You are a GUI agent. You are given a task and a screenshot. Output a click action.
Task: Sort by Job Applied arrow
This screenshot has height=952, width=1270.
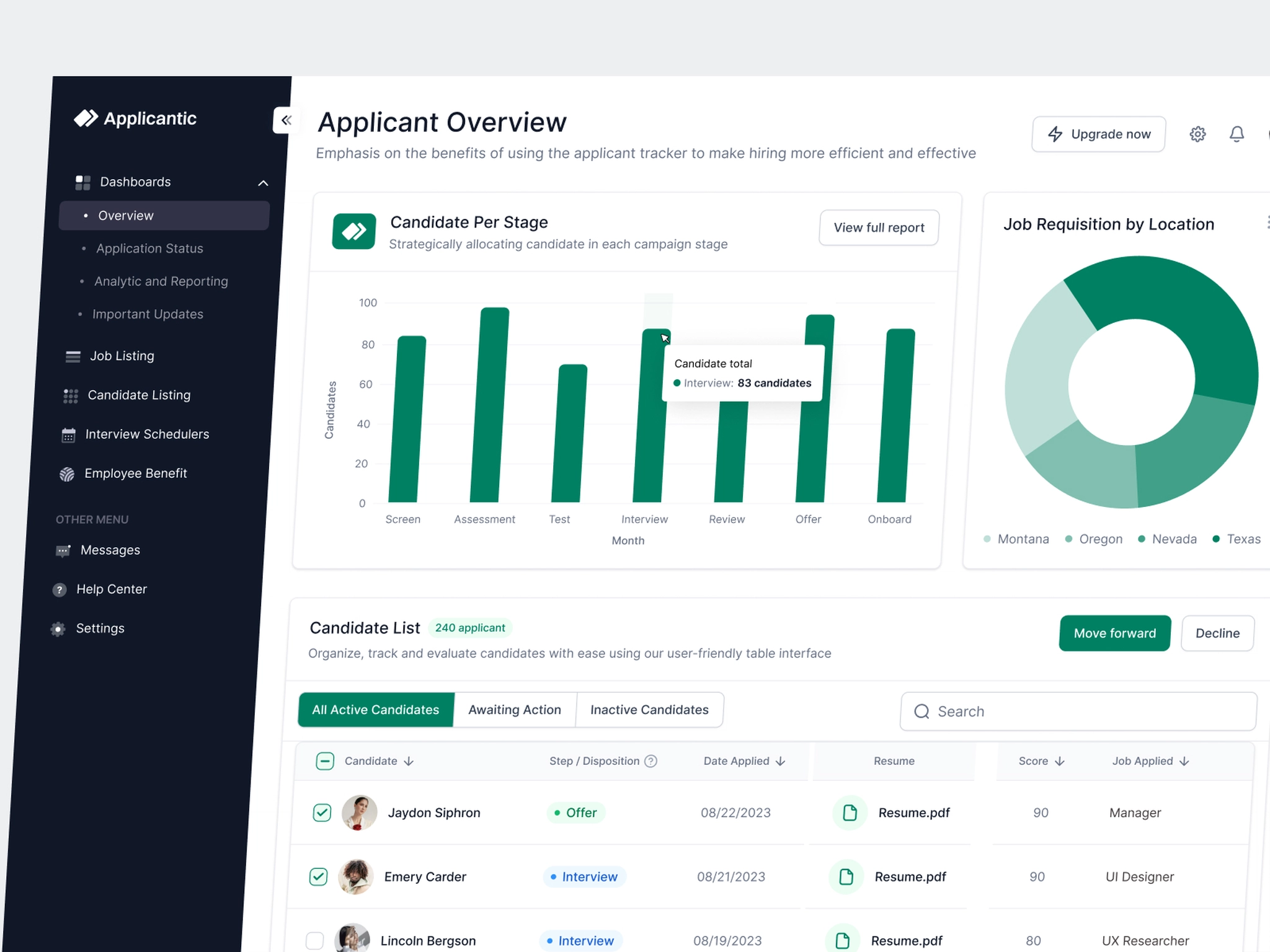pos(1184,761)
